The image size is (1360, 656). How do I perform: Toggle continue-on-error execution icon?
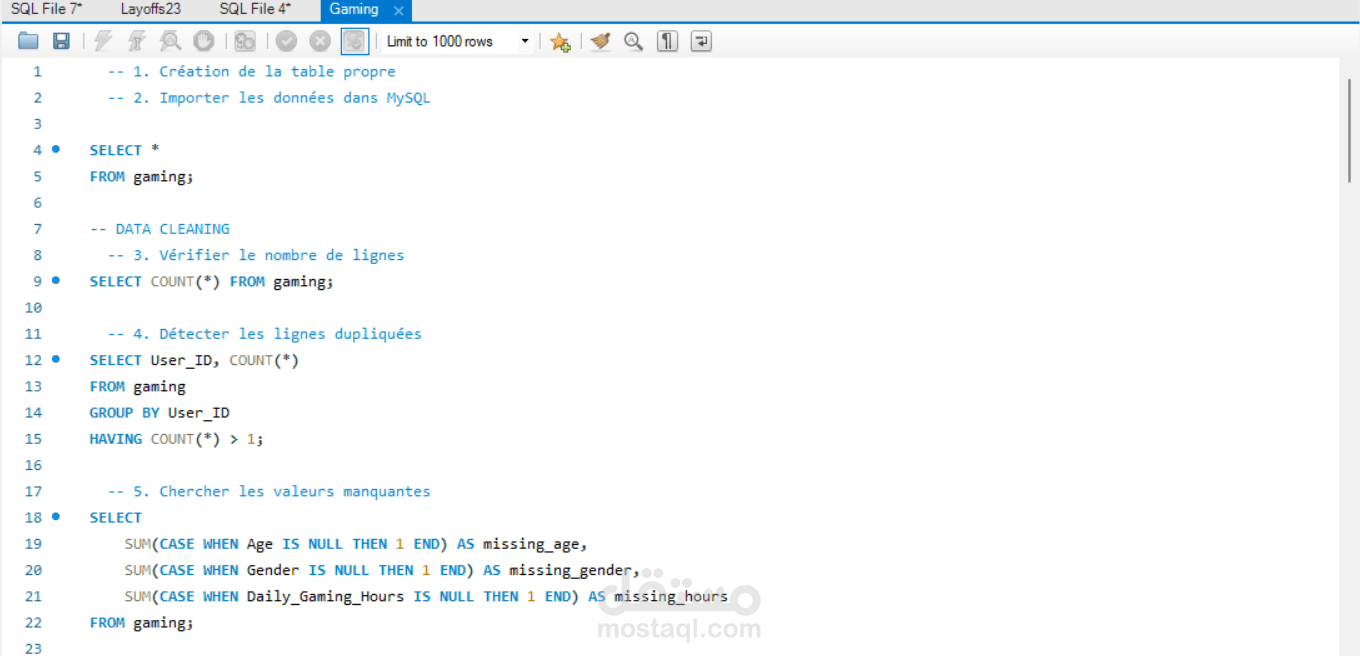coord(245,41)
